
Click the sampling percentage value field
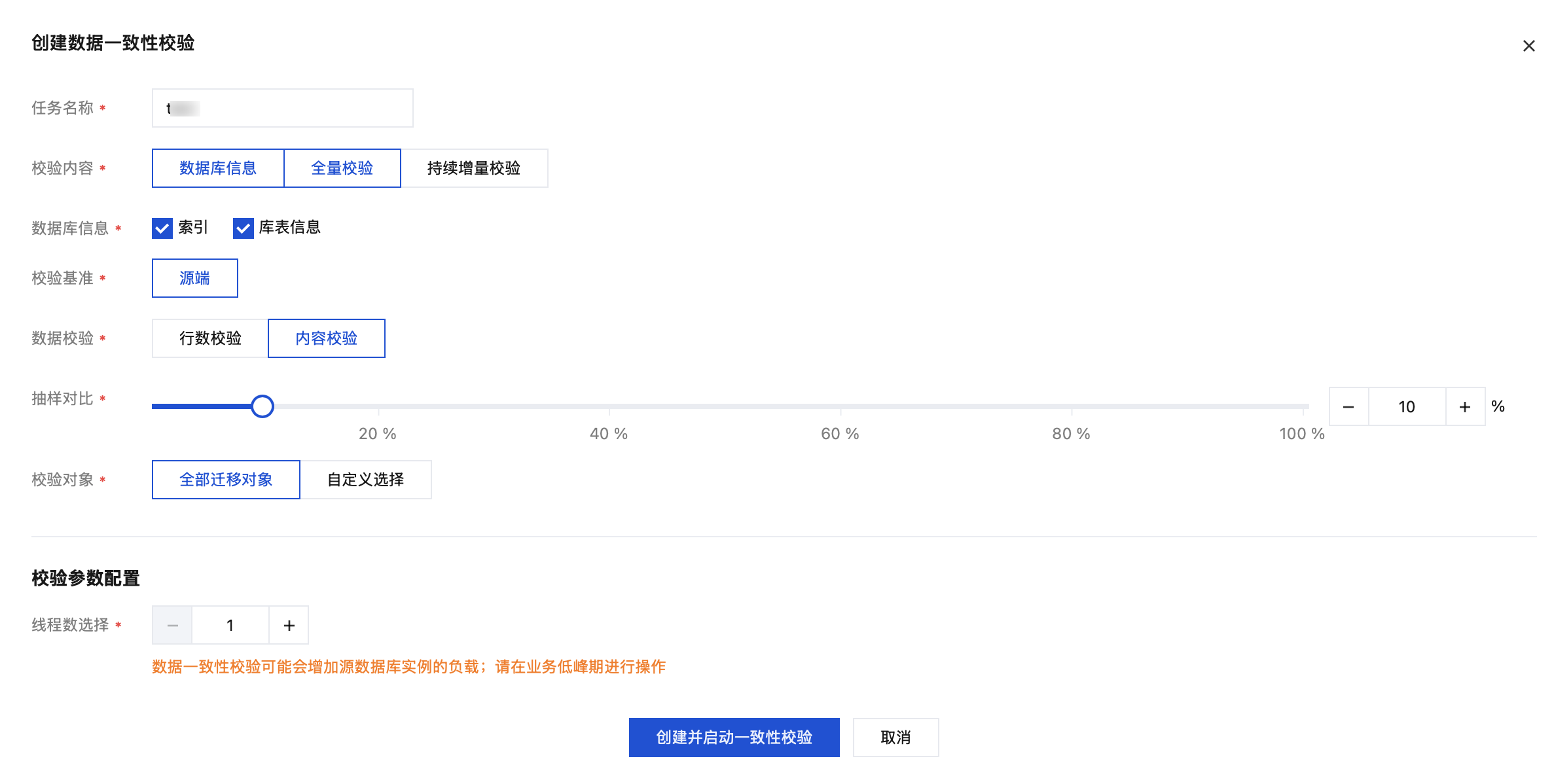tap(1407, 407)
